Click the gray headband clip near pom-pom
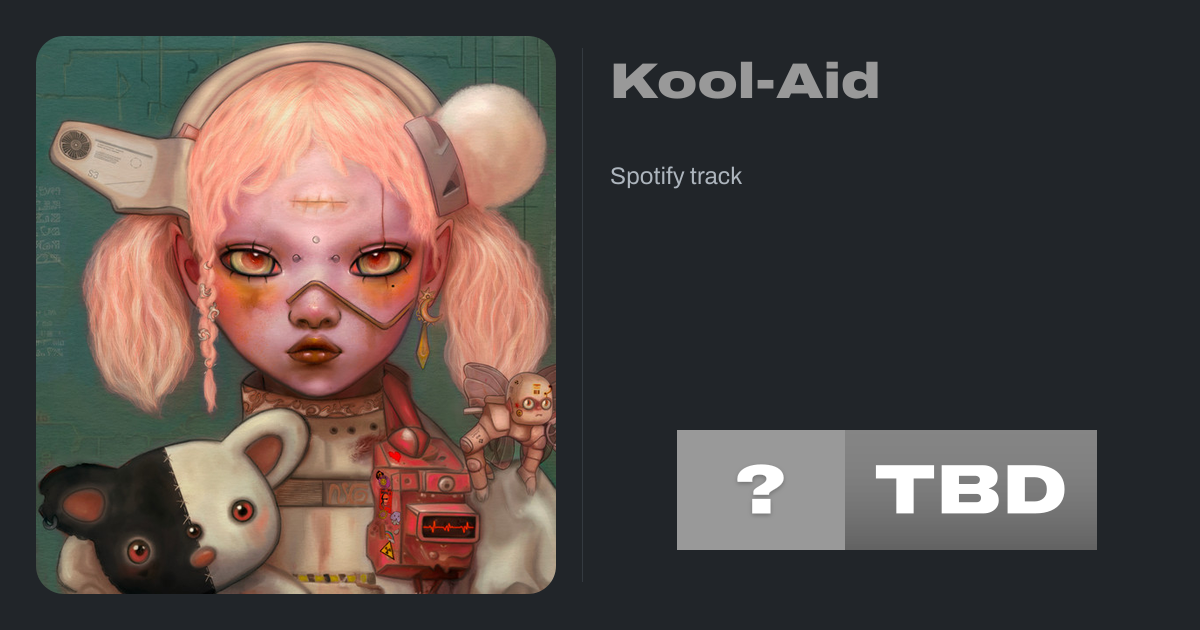 click(437, 153)
